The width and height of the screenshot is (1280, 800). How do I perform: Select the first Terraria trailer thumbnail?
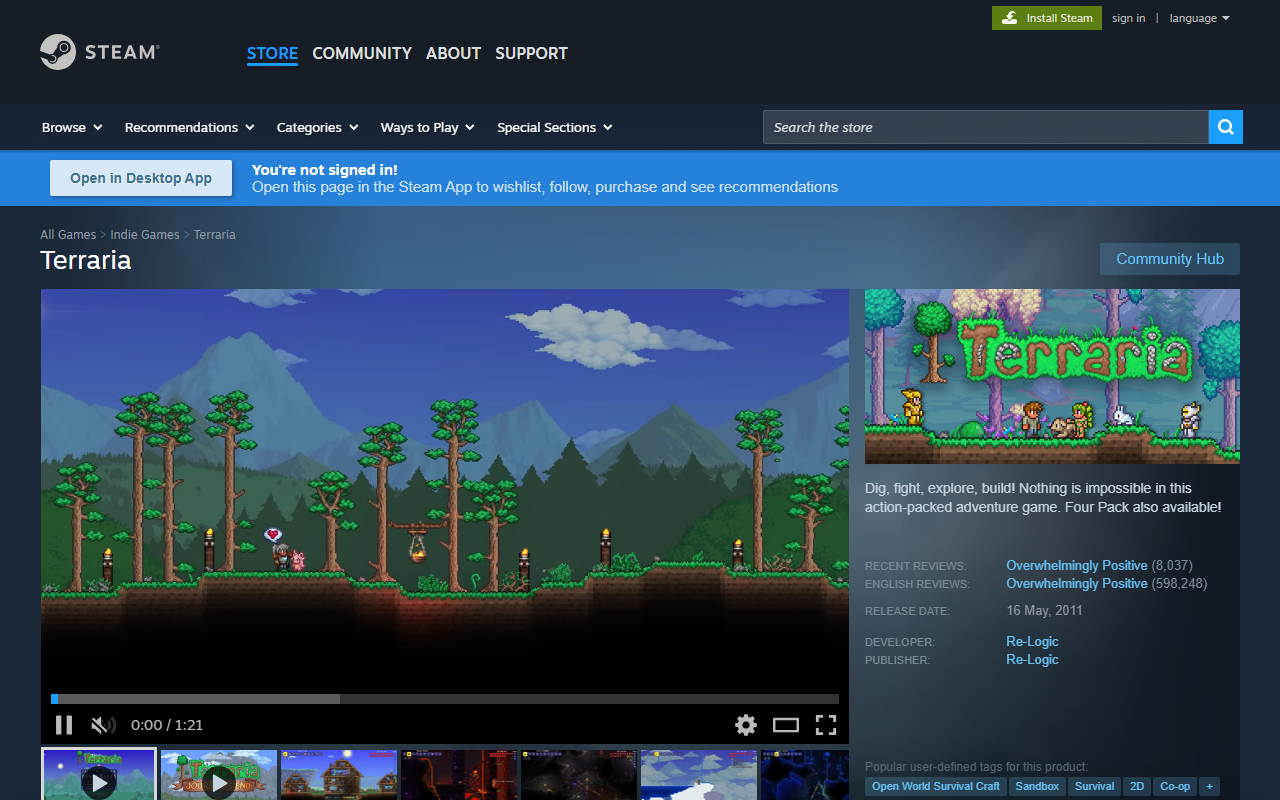point(99,775)
